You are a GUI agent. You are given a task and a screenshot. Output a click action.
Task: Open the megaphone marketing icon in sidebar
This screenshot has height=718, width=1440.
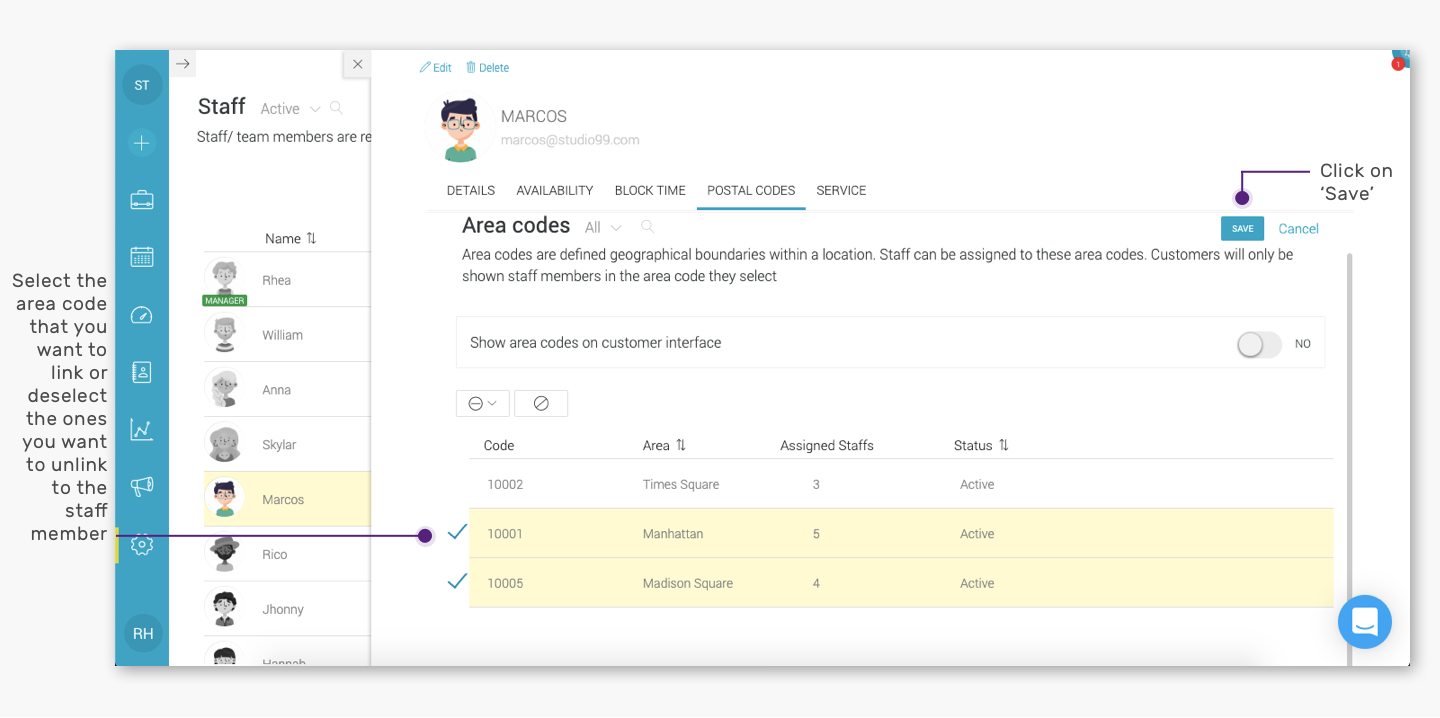(142, 487)
